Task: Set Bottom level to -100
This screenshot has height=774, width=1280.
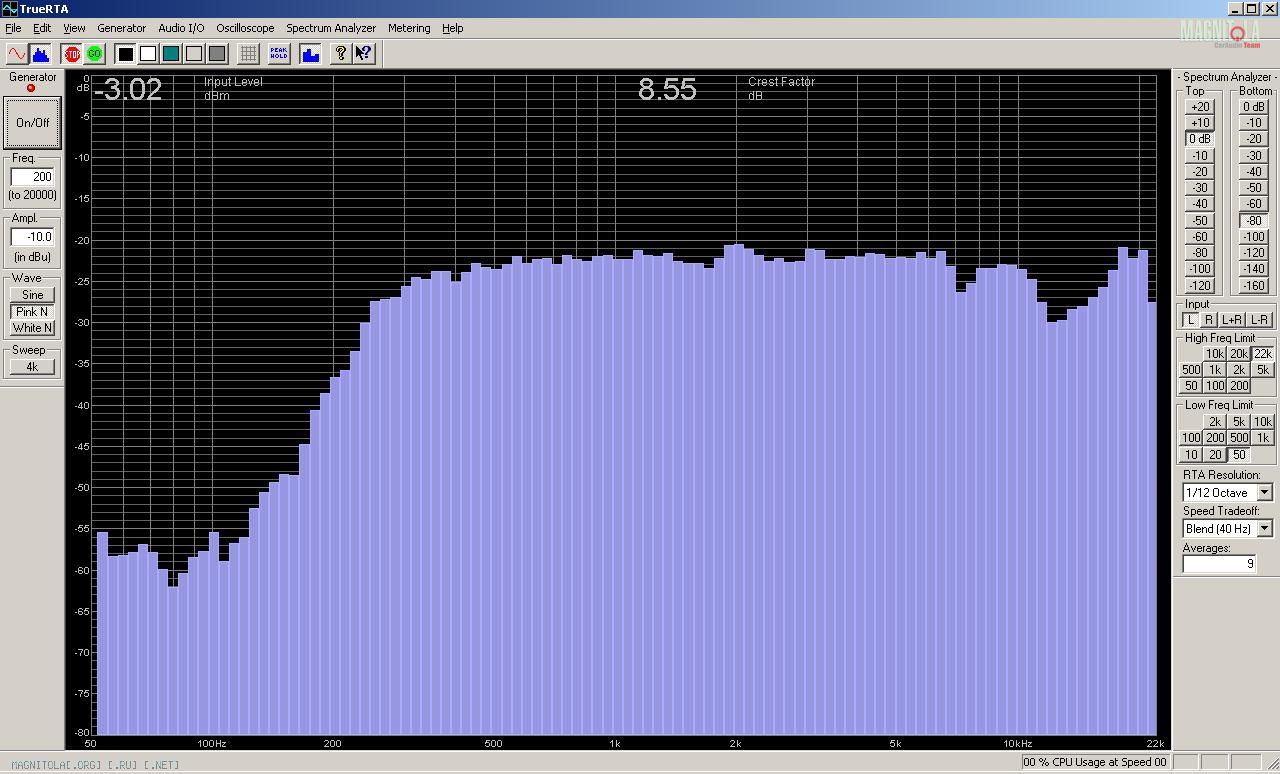Action: [x=1254, y=237]
